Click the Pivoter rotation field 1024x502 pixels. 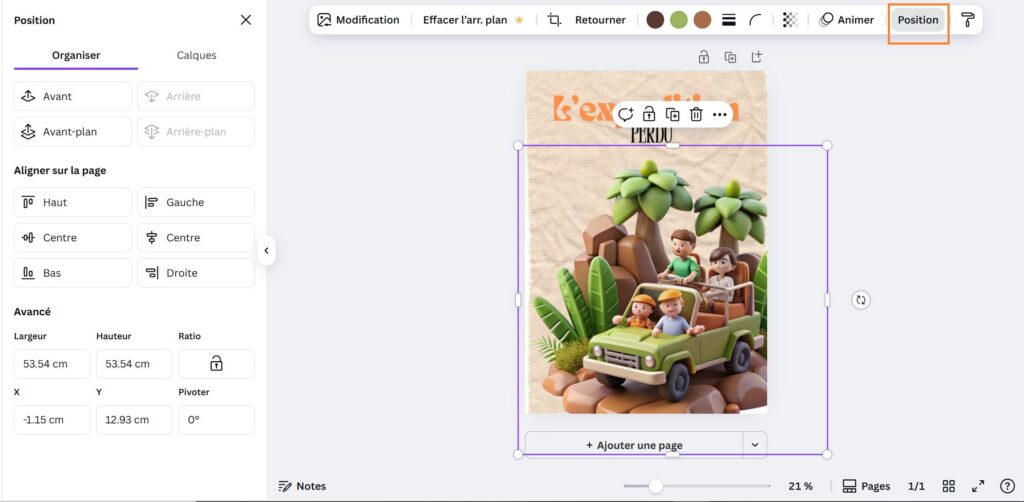tap(216, 420)
